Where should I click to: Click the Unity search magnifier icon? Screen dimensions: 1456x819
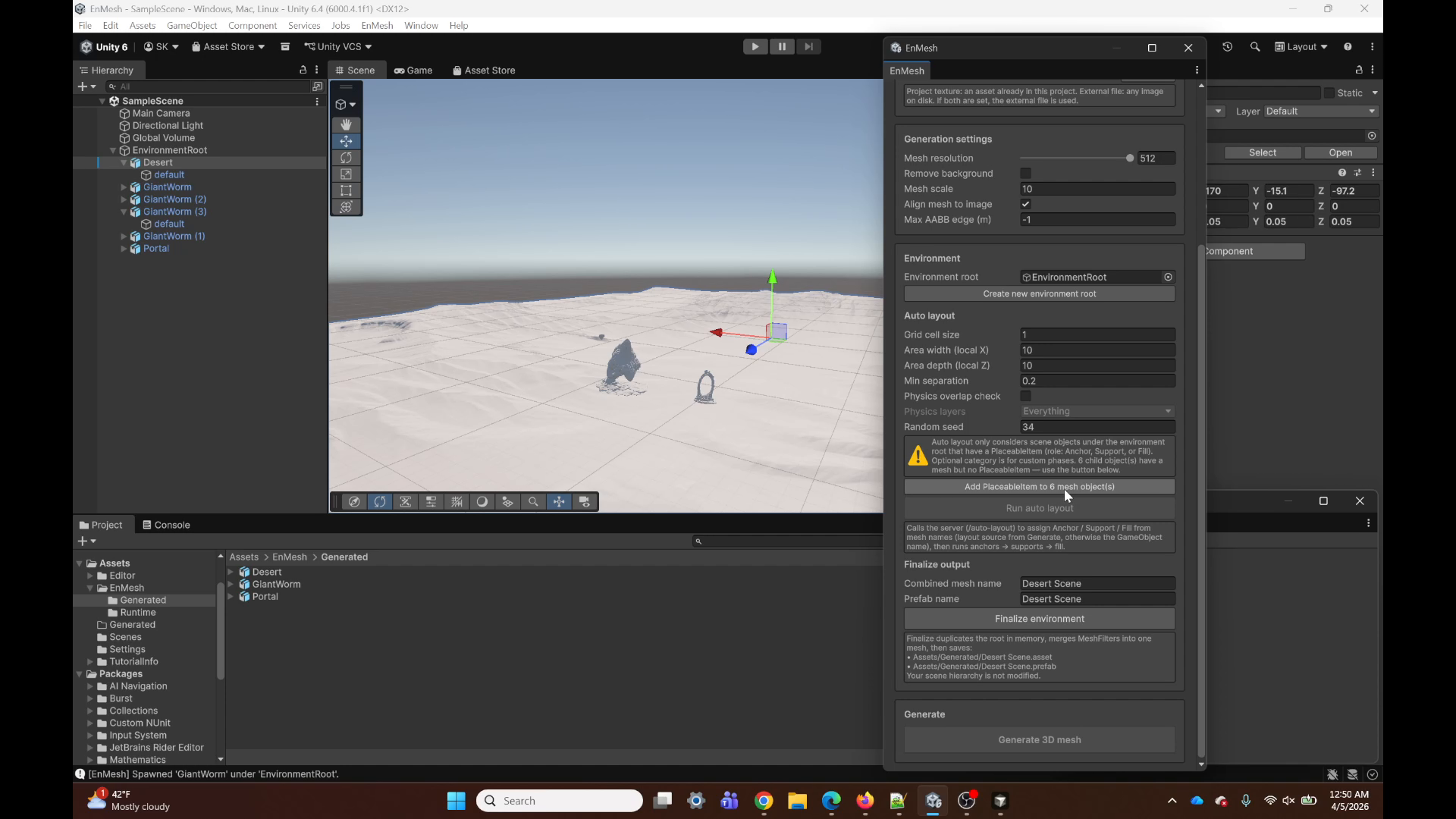[1255, 47]
